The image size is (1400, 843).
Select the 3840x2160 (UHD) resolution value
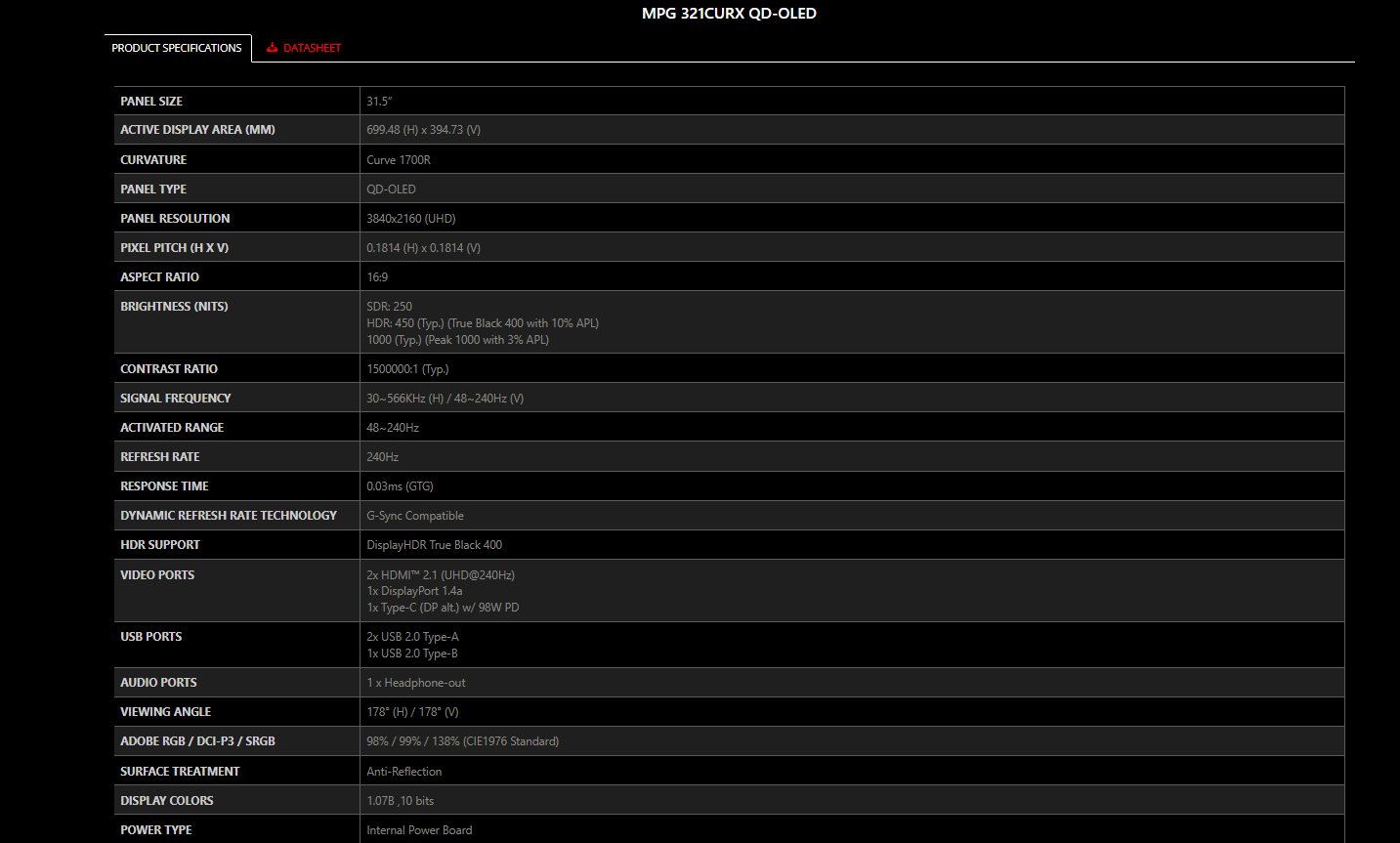(410, 219)
